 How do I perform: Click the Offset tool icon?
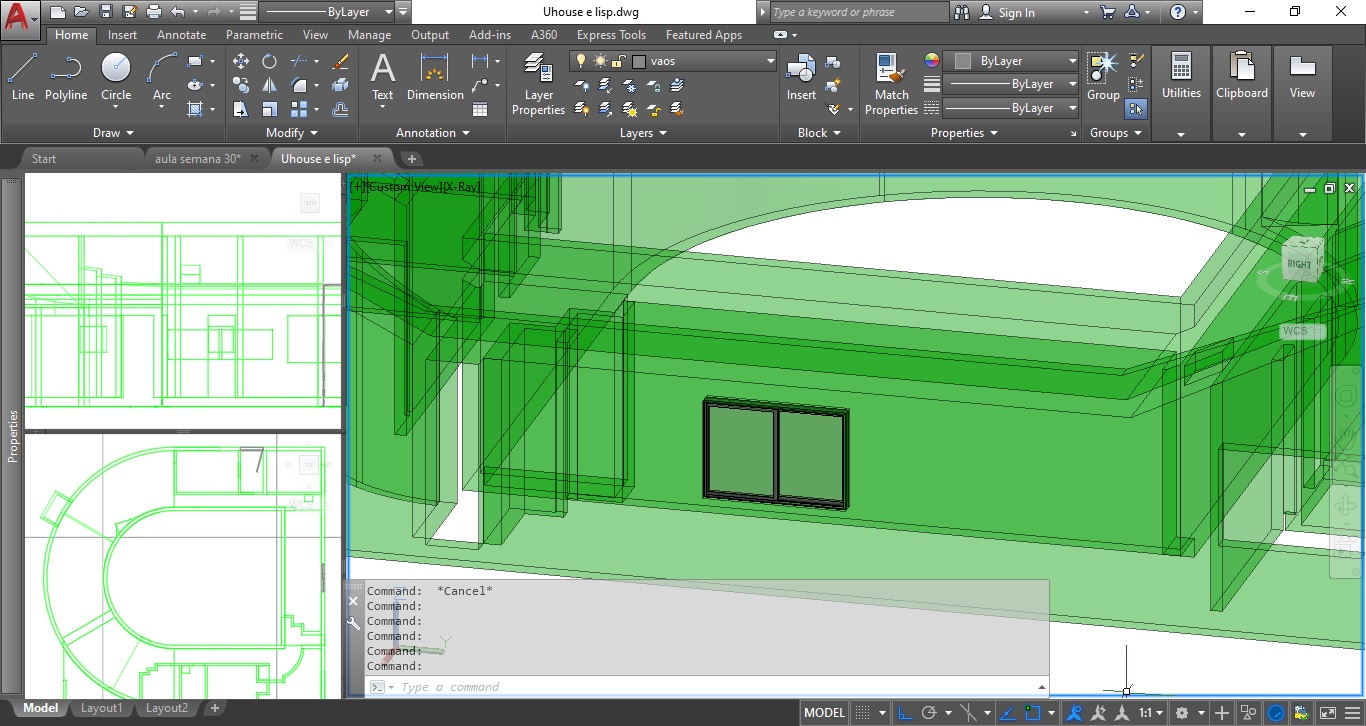[x=340, y=109]
